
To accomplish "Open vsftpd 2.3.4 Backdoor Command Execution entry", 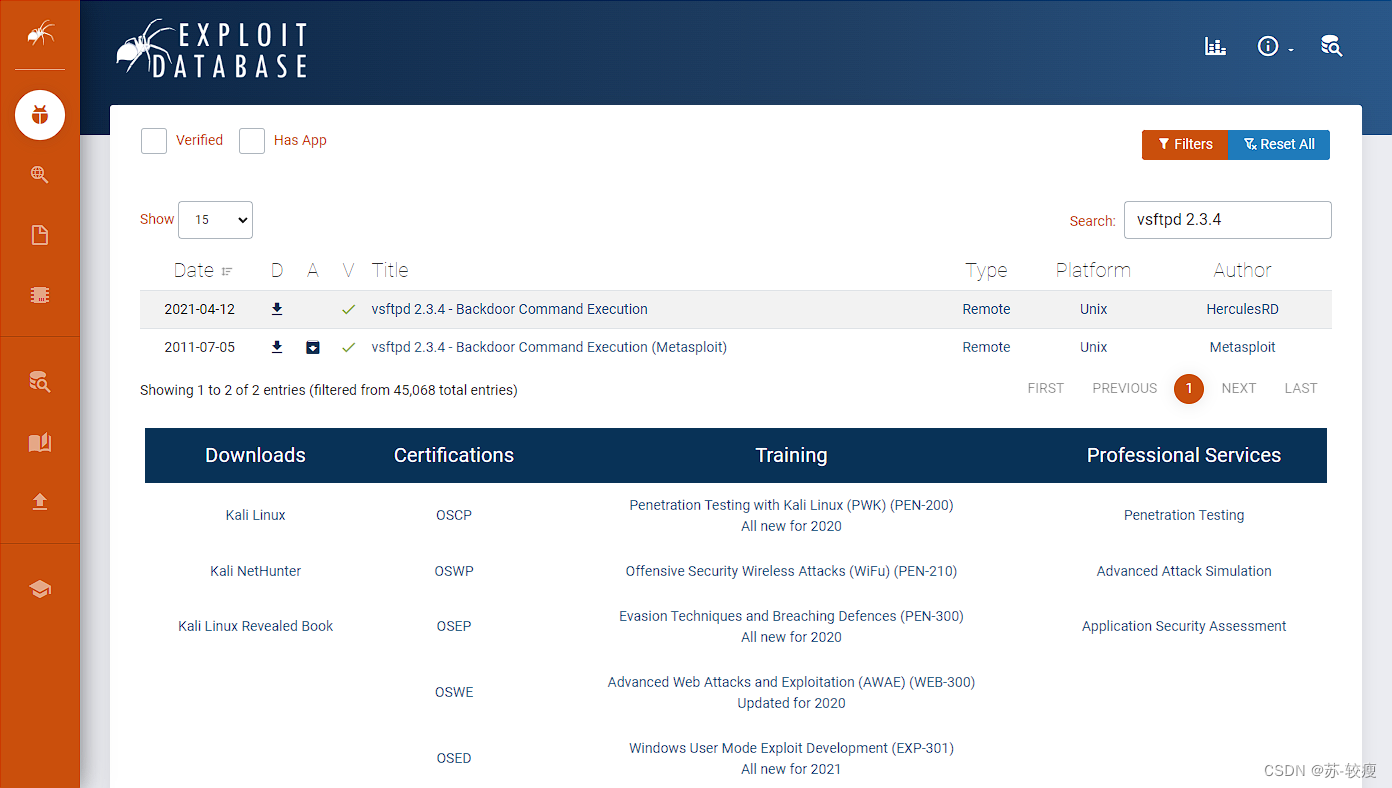I will pos(509,309).
